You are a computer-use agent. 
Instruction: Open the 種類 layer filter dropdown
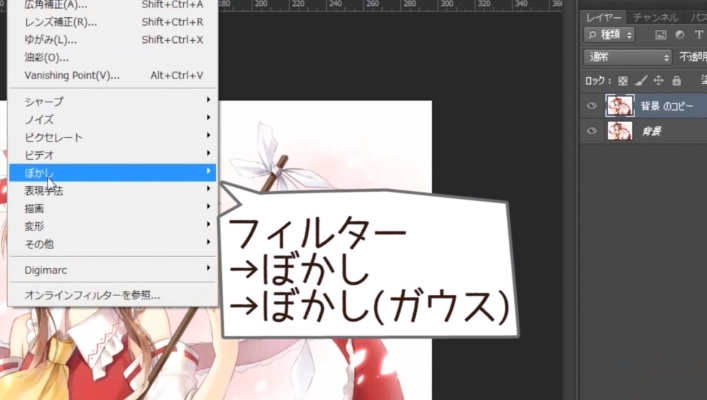click(610, 35)
